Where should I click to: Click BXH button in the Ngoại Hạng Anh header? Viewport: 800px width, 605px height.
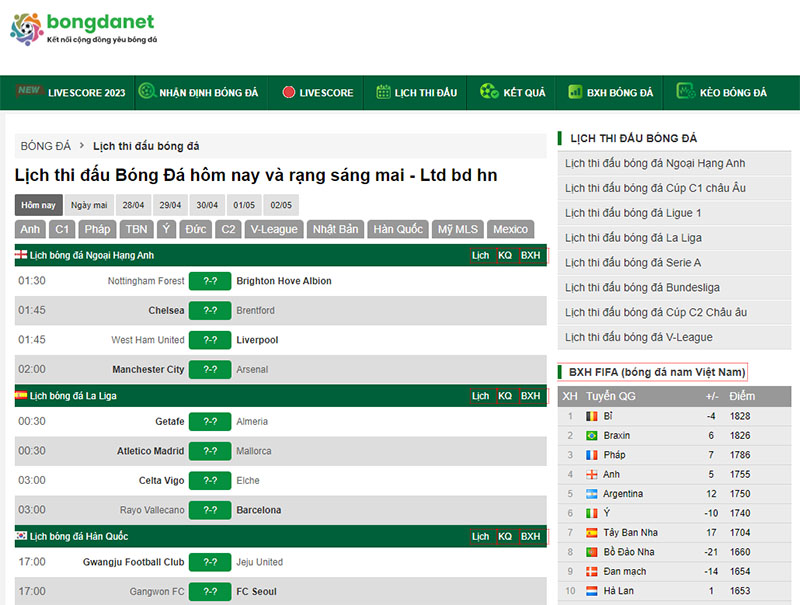click(x=531, y=255)
